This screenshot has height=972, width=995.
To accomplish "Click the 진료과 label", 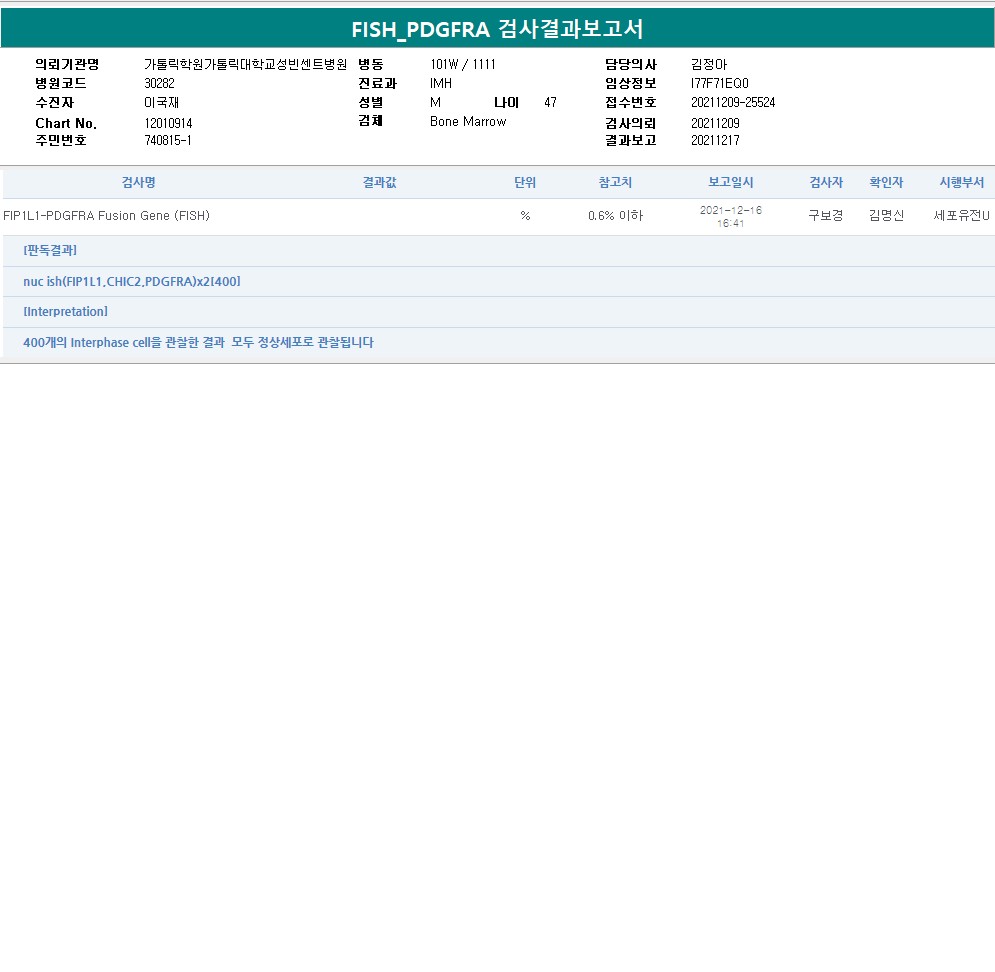I will [378, 83].
